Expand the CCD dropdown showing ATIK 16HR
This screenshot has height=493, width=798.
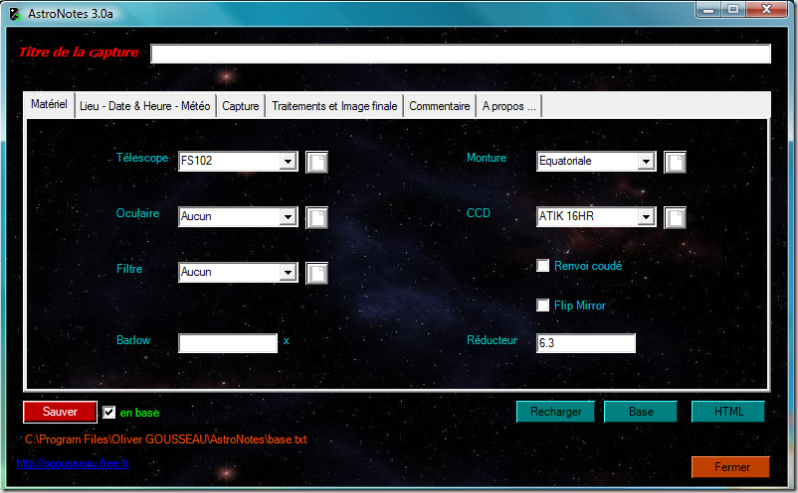click(645, 217)
